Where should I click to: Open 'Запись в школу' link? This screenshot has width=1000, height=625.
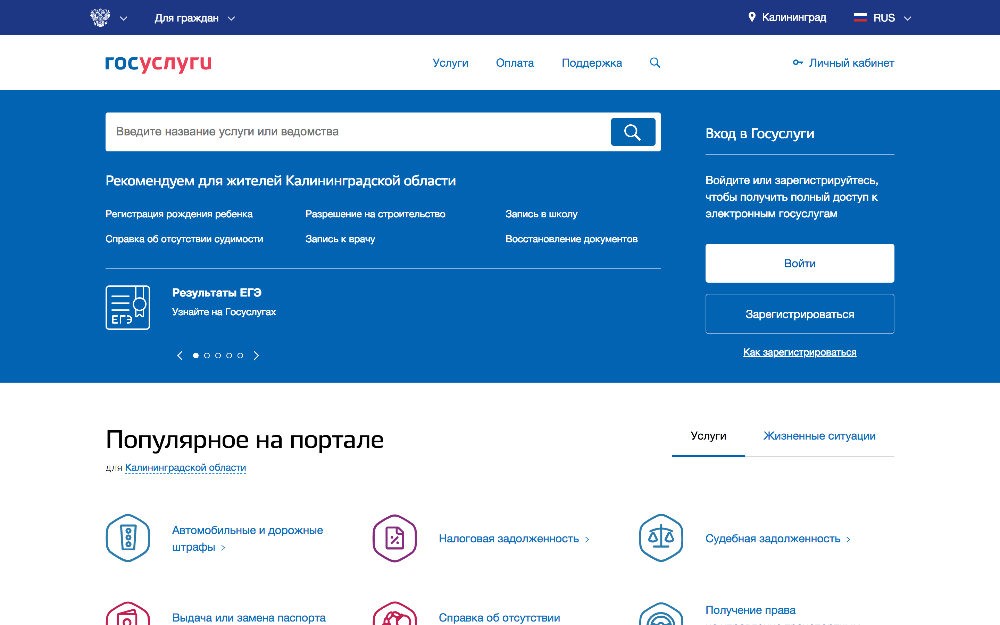[541, 214]
